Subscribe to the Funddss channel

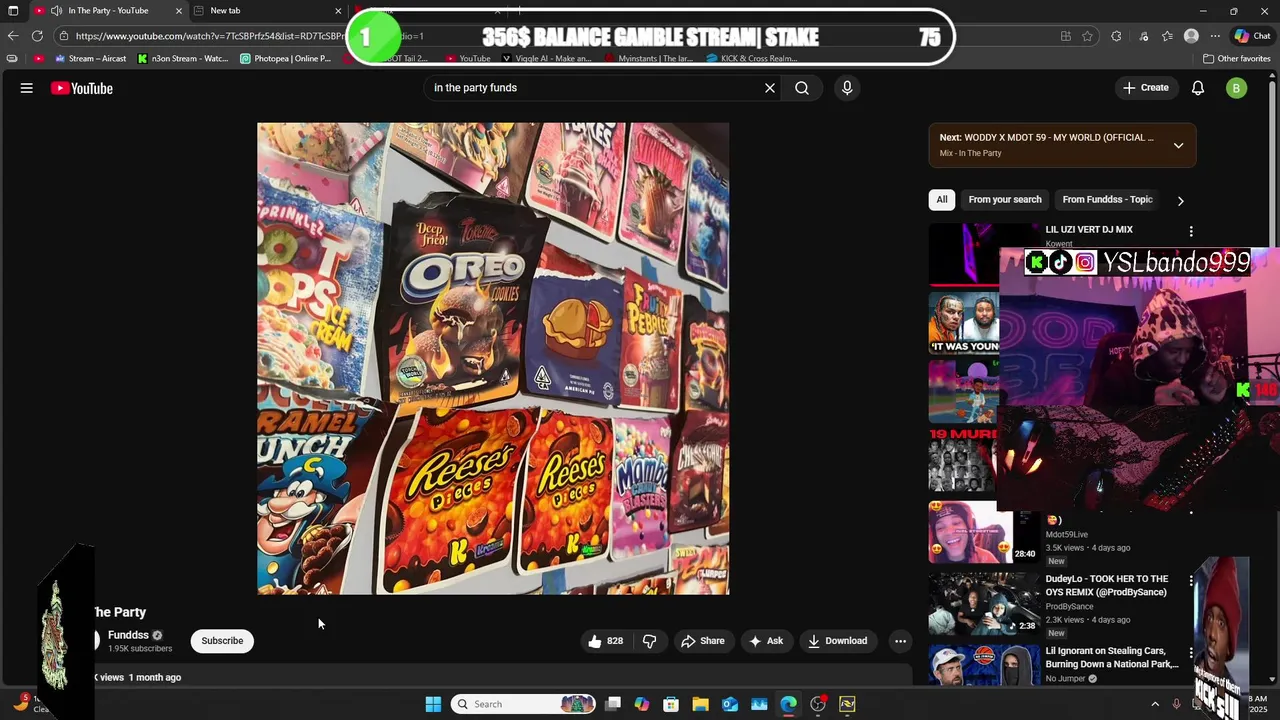(x=222, y=641)
